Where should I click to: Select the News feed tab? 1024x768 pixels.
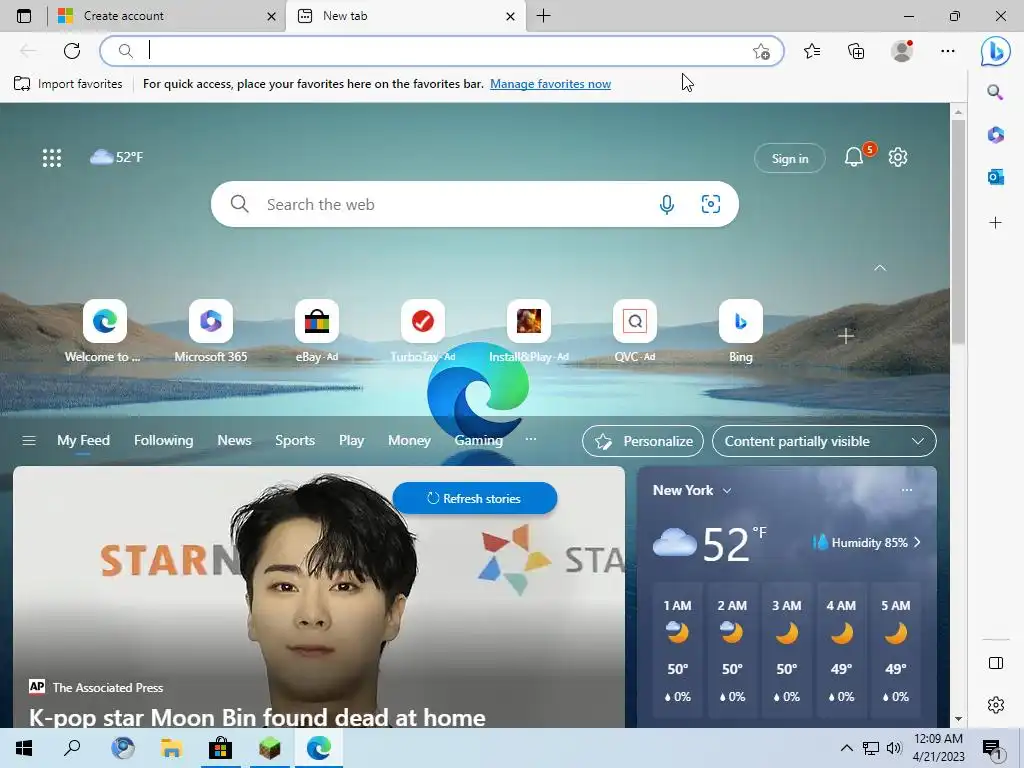coord(234,441)
